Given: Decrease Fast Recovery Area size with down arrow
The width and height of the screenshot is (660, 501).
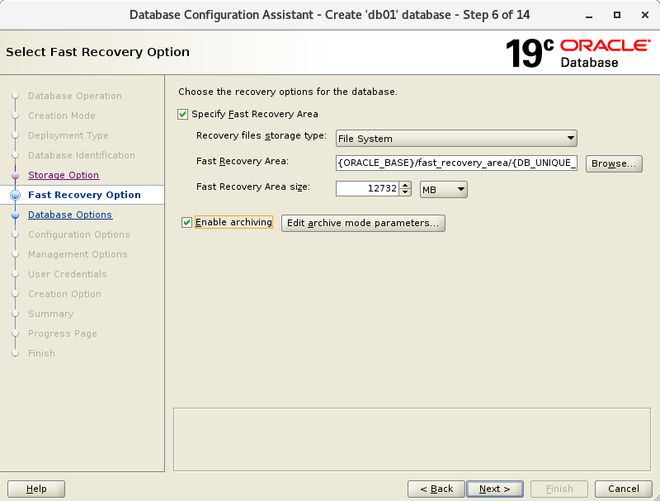Looking at the screenshot, I should [405, 193].
